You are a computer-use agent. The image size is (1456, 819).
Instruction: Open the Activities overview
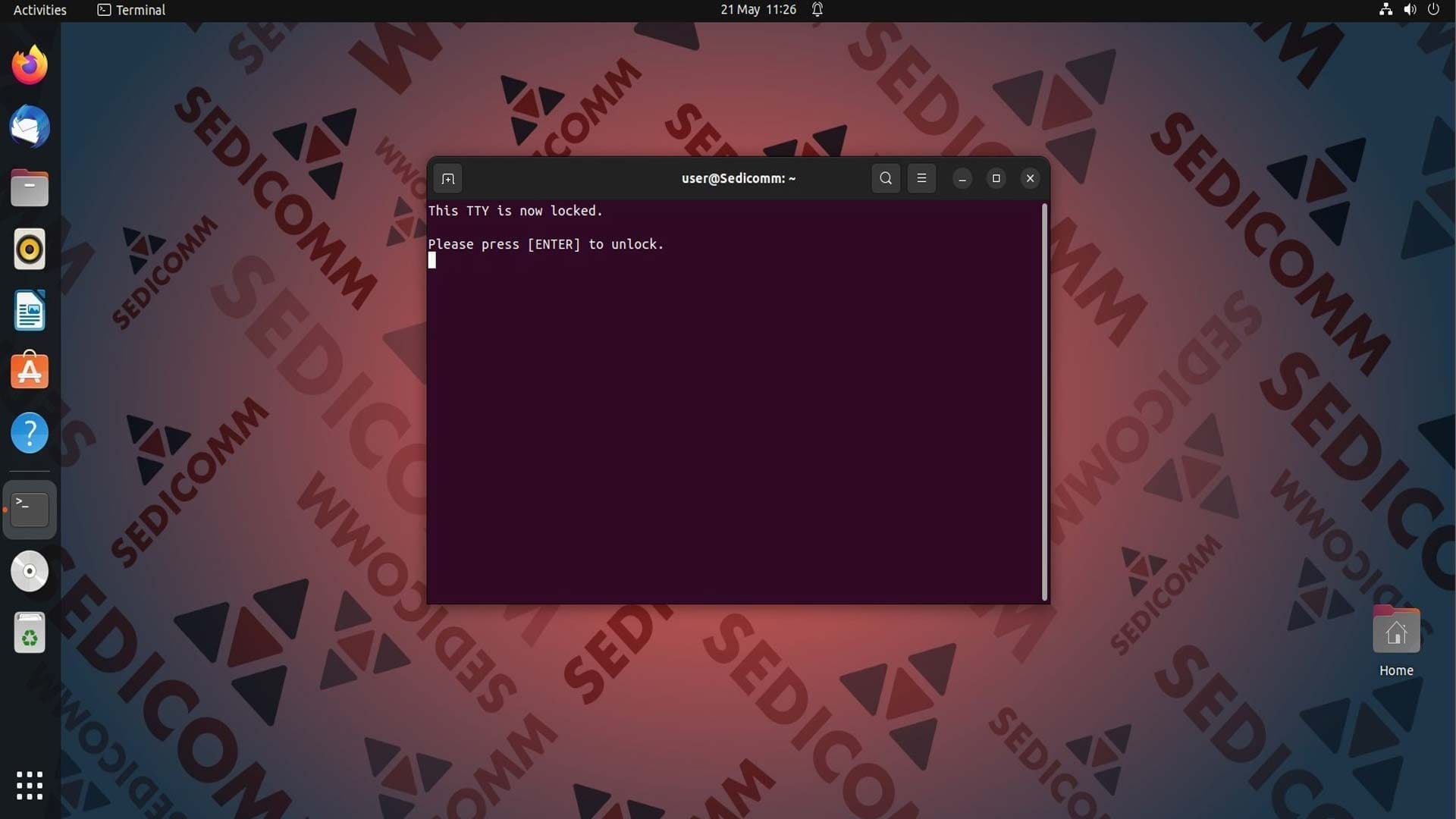pyautogui.click(x=39, y=10)
